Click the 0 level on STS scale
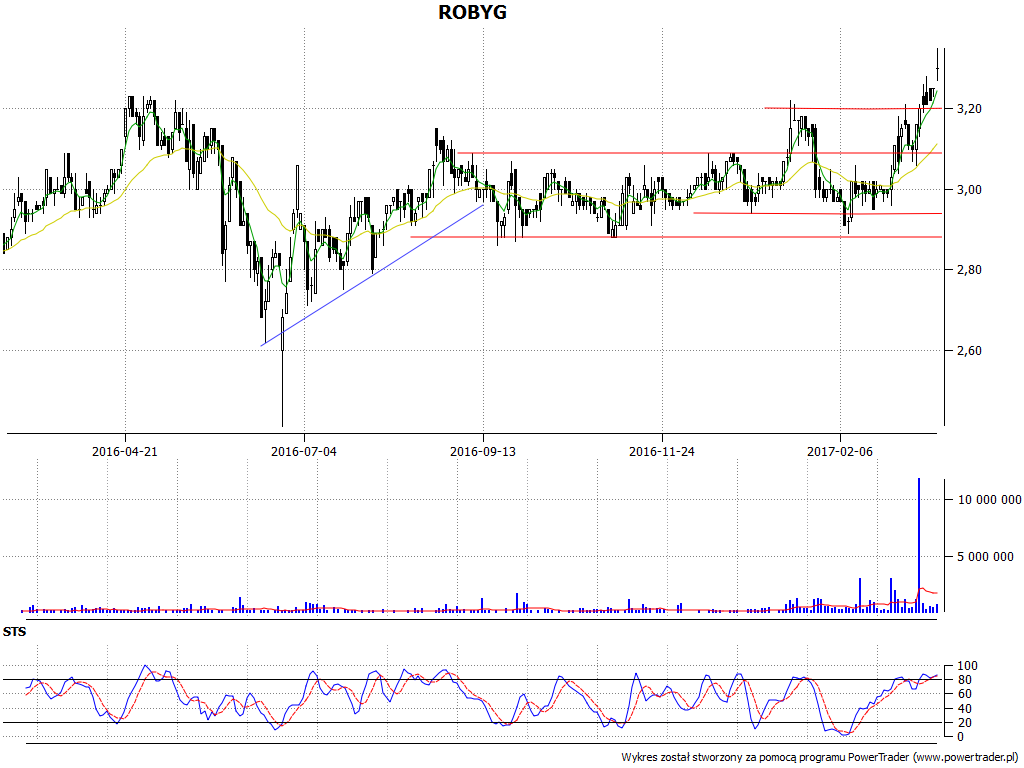The width and height of the screenshot is (1024, 768). (x=960, y=737)
